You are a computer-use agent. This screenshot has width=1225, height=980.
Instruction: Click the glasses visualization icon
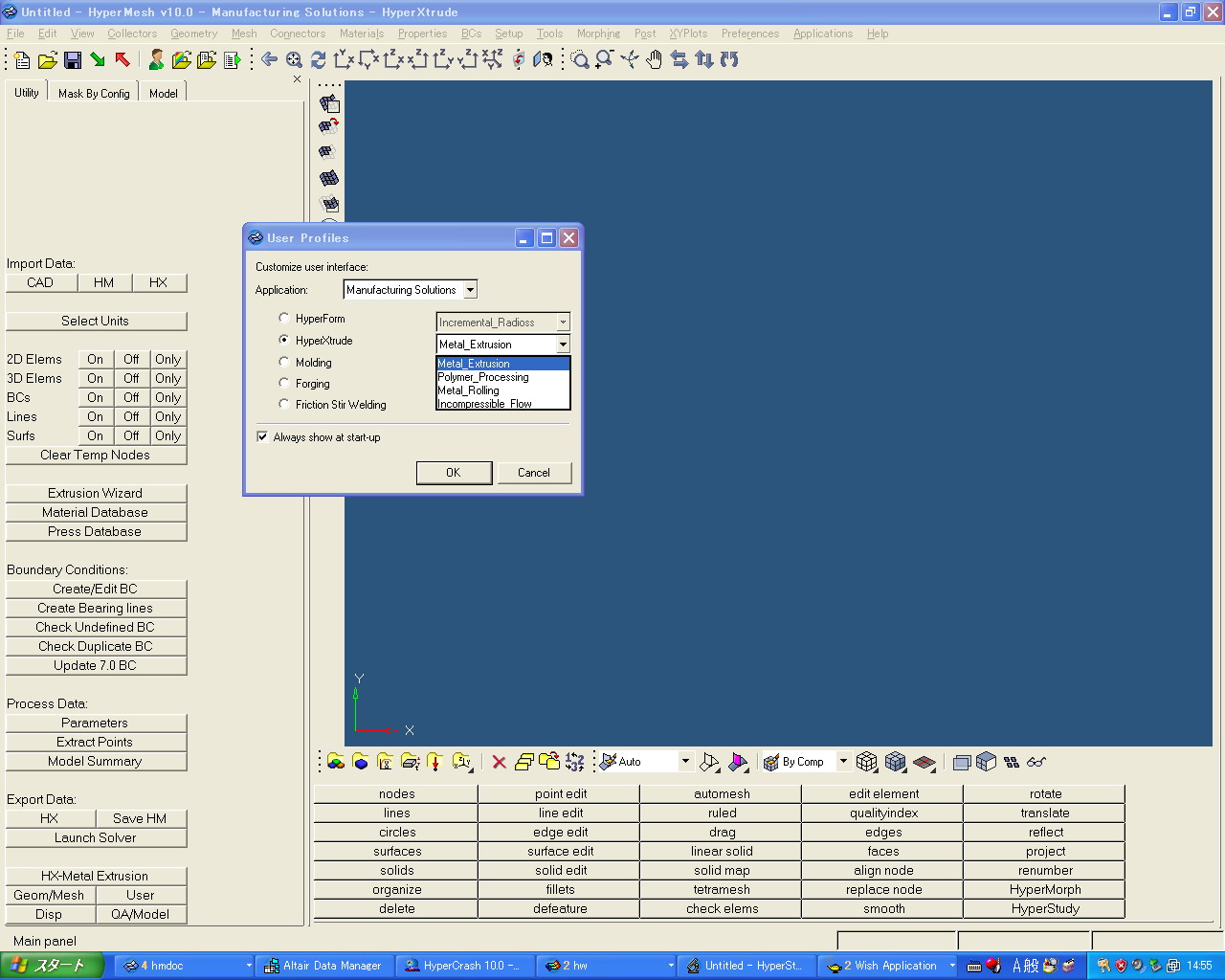1036,762
